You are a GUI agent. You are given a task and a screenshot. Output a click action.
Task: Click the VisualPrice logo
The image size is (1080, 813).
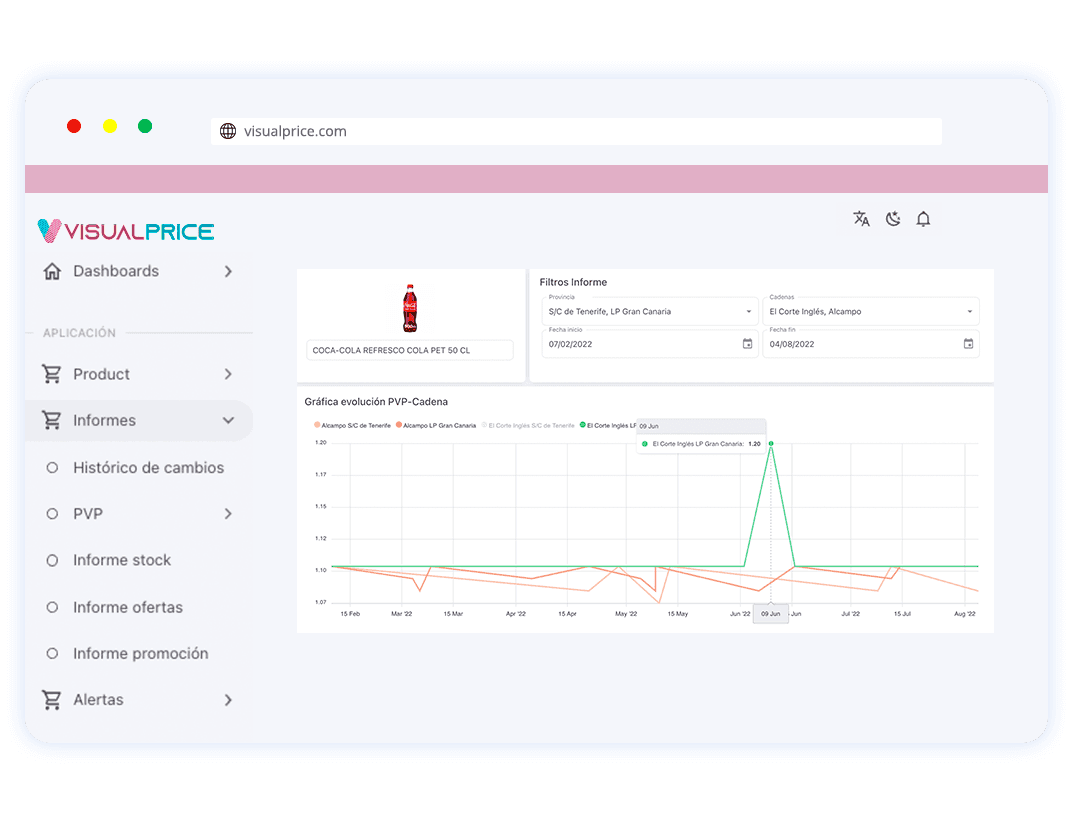tap(126, 231)
